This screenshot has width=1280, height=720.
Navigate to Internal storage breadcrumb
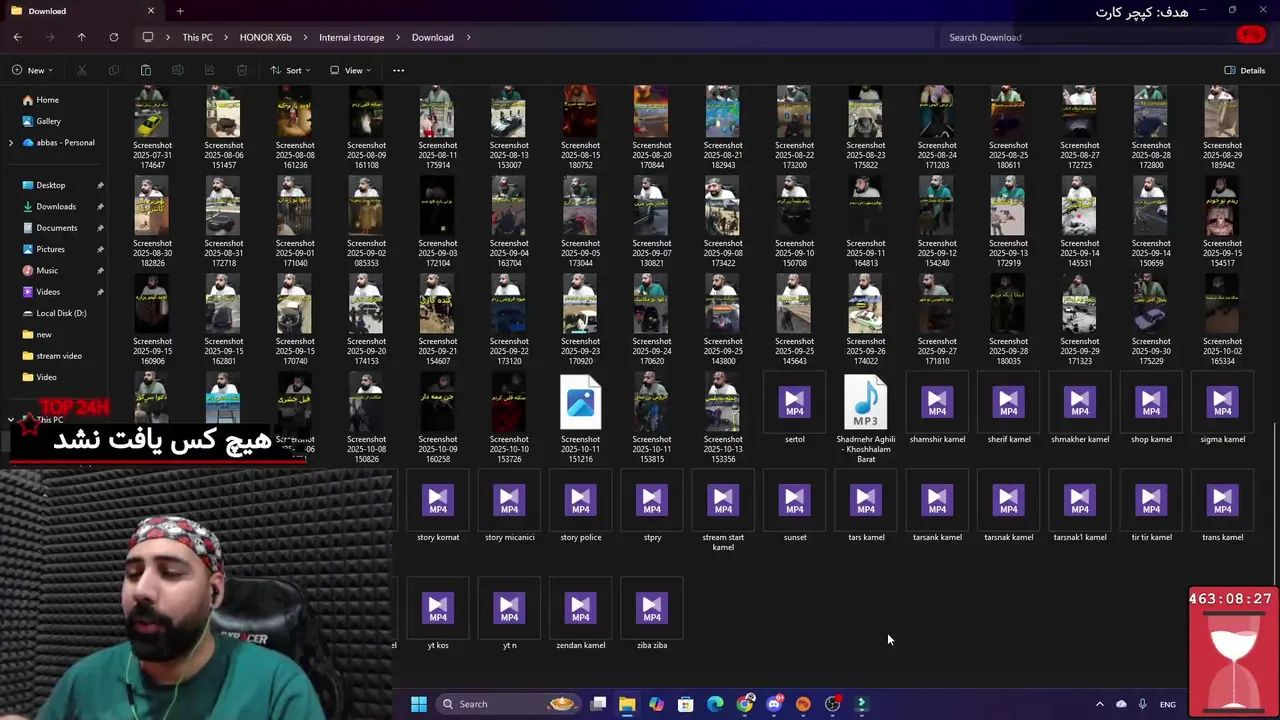(x=351, y=37)
